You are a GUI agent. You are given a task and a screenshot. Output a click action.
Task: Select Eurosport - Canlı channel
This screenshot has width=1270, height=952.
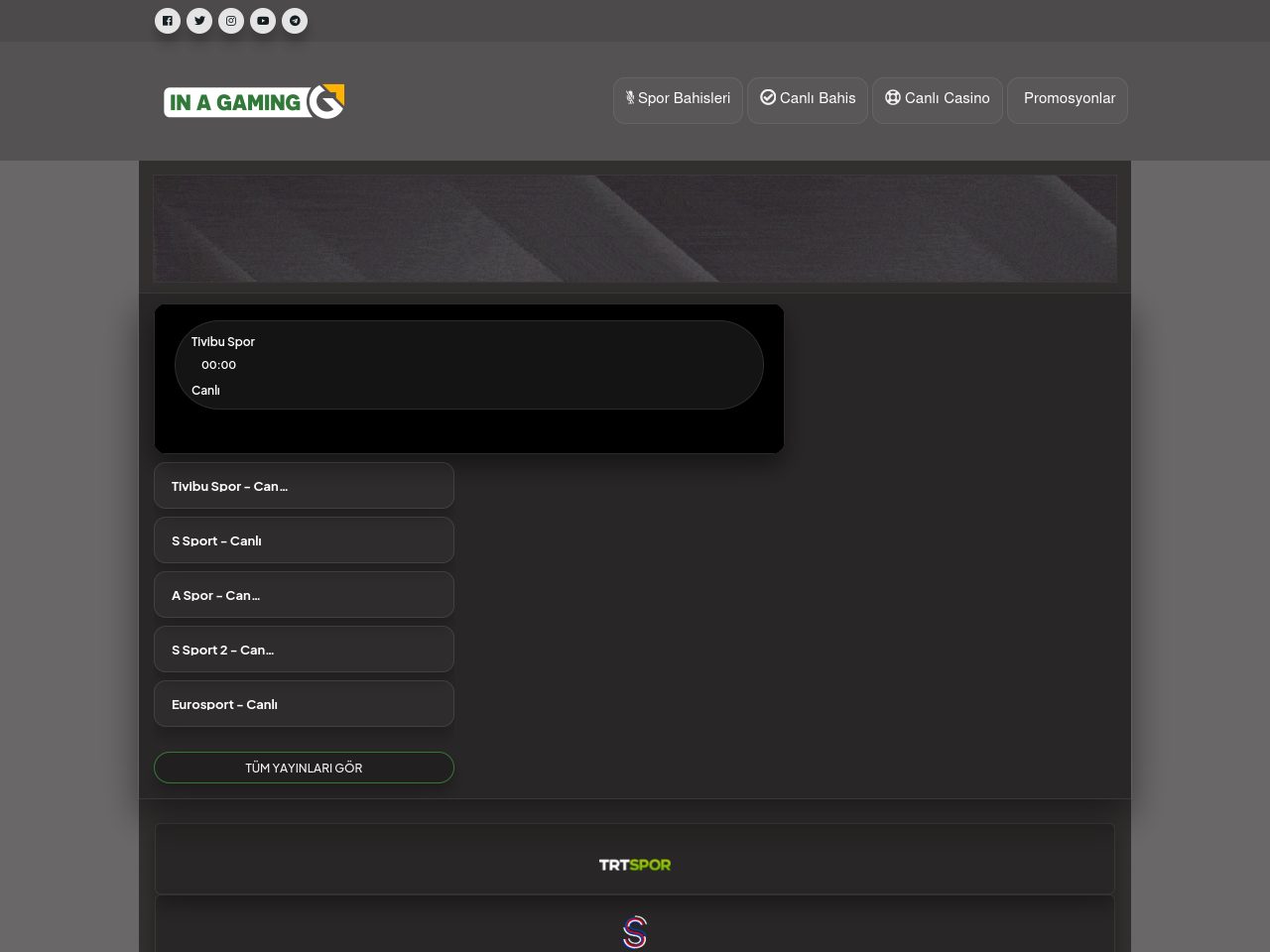(x=304, y=704)
